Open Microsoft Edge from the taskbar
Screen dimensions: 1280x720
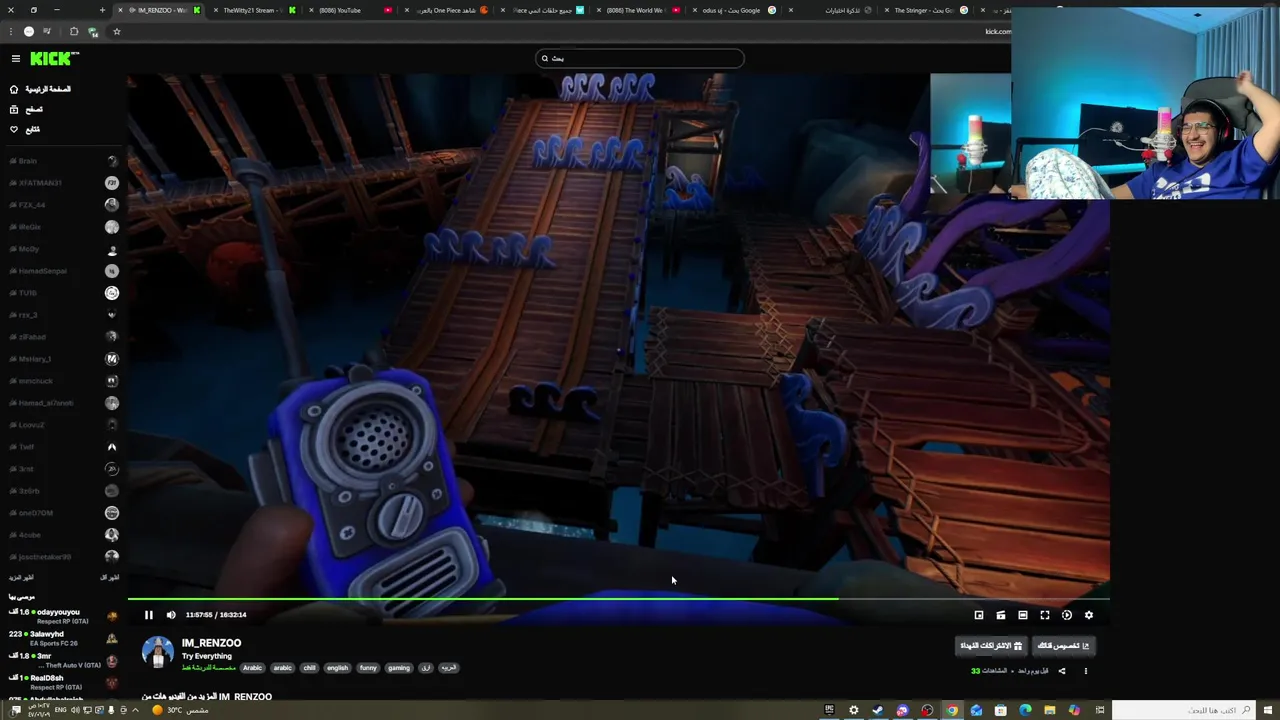pos(1025,710)
